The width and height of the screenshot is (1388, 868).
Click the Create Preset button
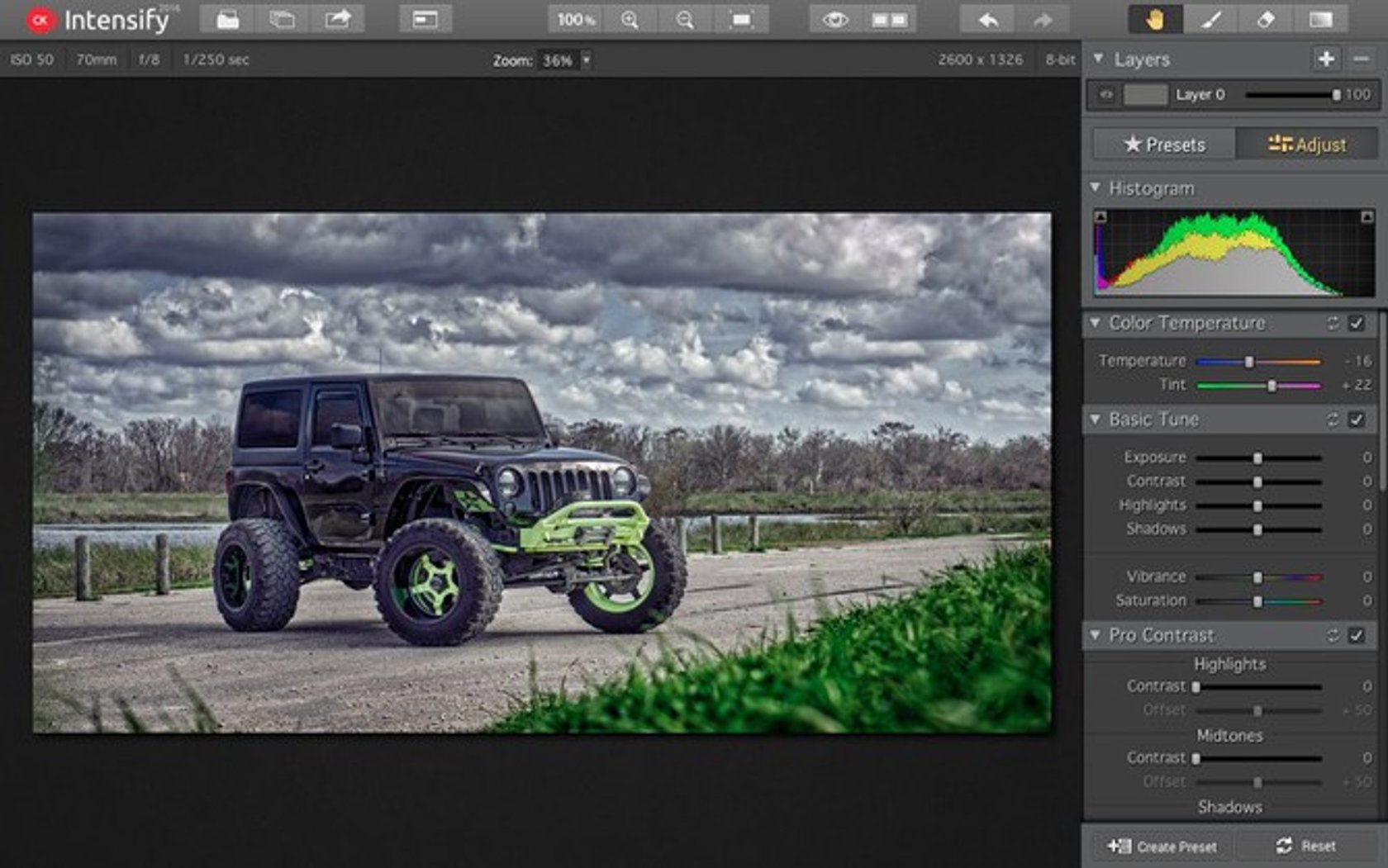[1162, 847]
